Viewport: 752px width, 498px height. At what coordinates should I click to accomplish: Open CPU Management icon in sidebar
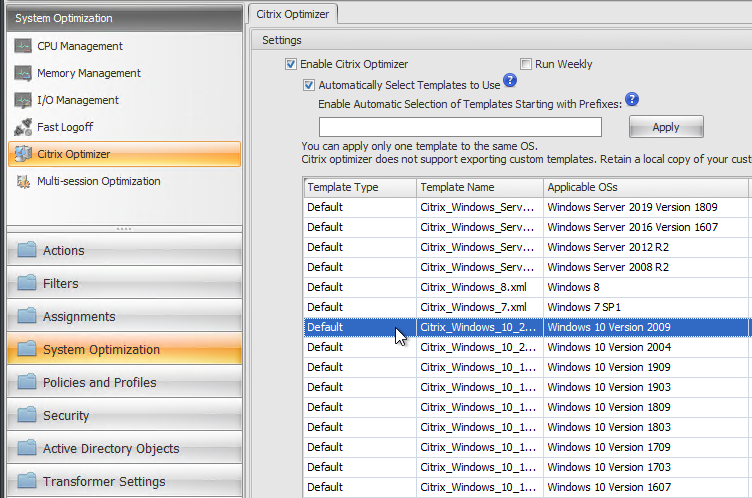coord(23,46)
